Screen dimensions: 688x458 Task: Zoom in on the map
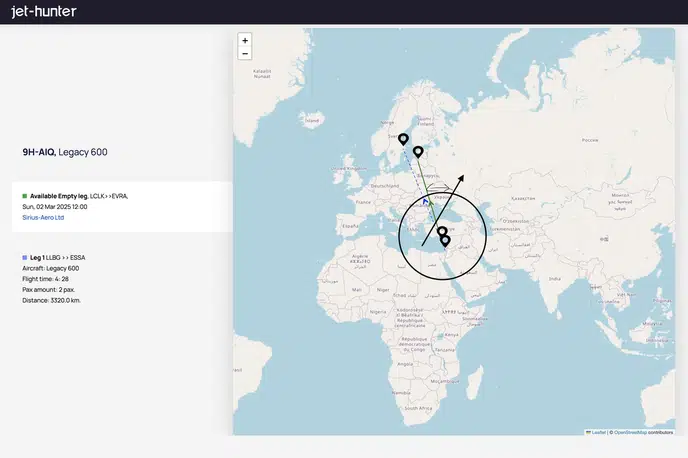click(245, 40)
